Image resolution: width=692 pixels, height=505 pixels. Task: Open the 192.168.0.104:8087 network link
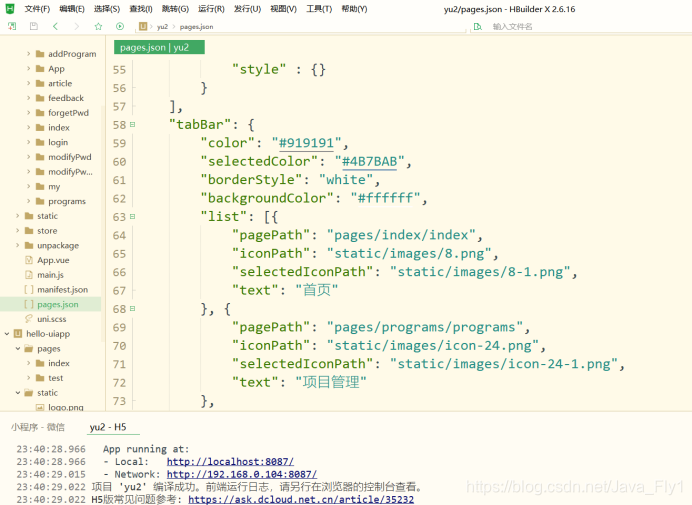coord(242,474)
